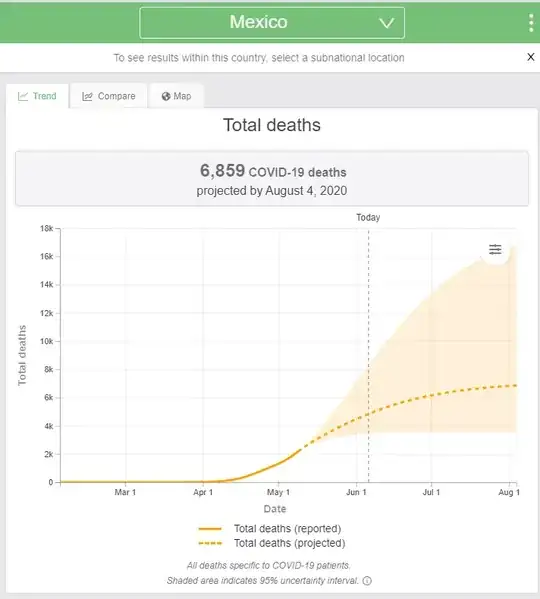Image resolution: width=540 pixels, height=599 pixels.
Task: Click the 10k y-axis label
Action: 47,341
